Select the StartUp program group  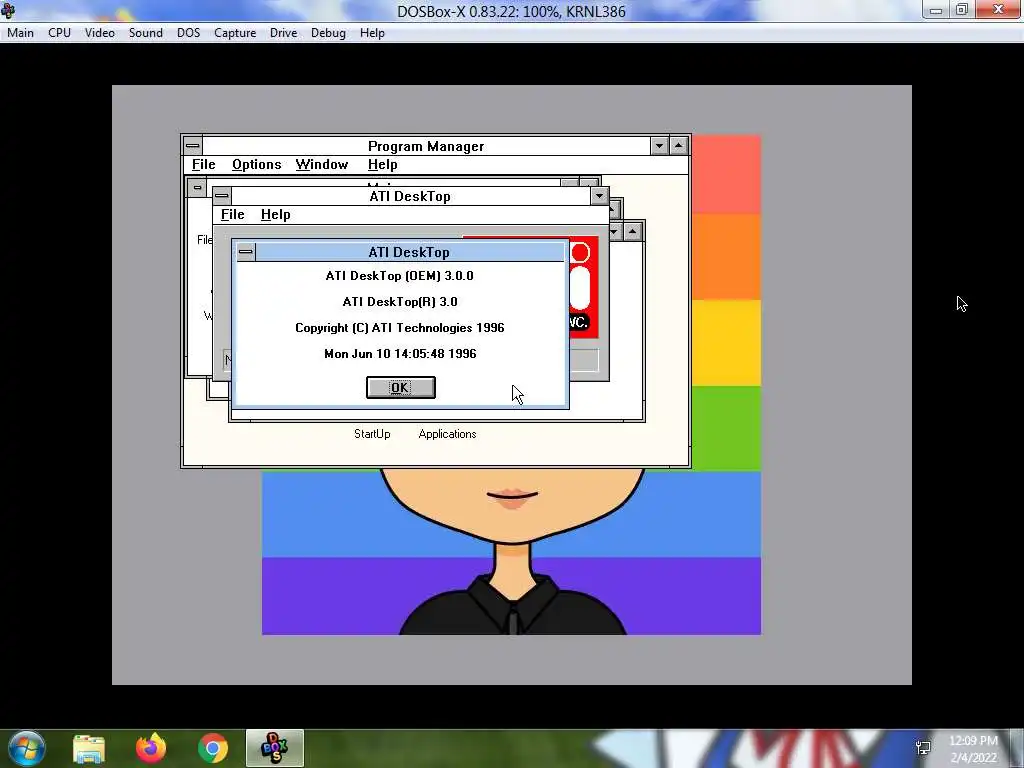tap(372, 434)
